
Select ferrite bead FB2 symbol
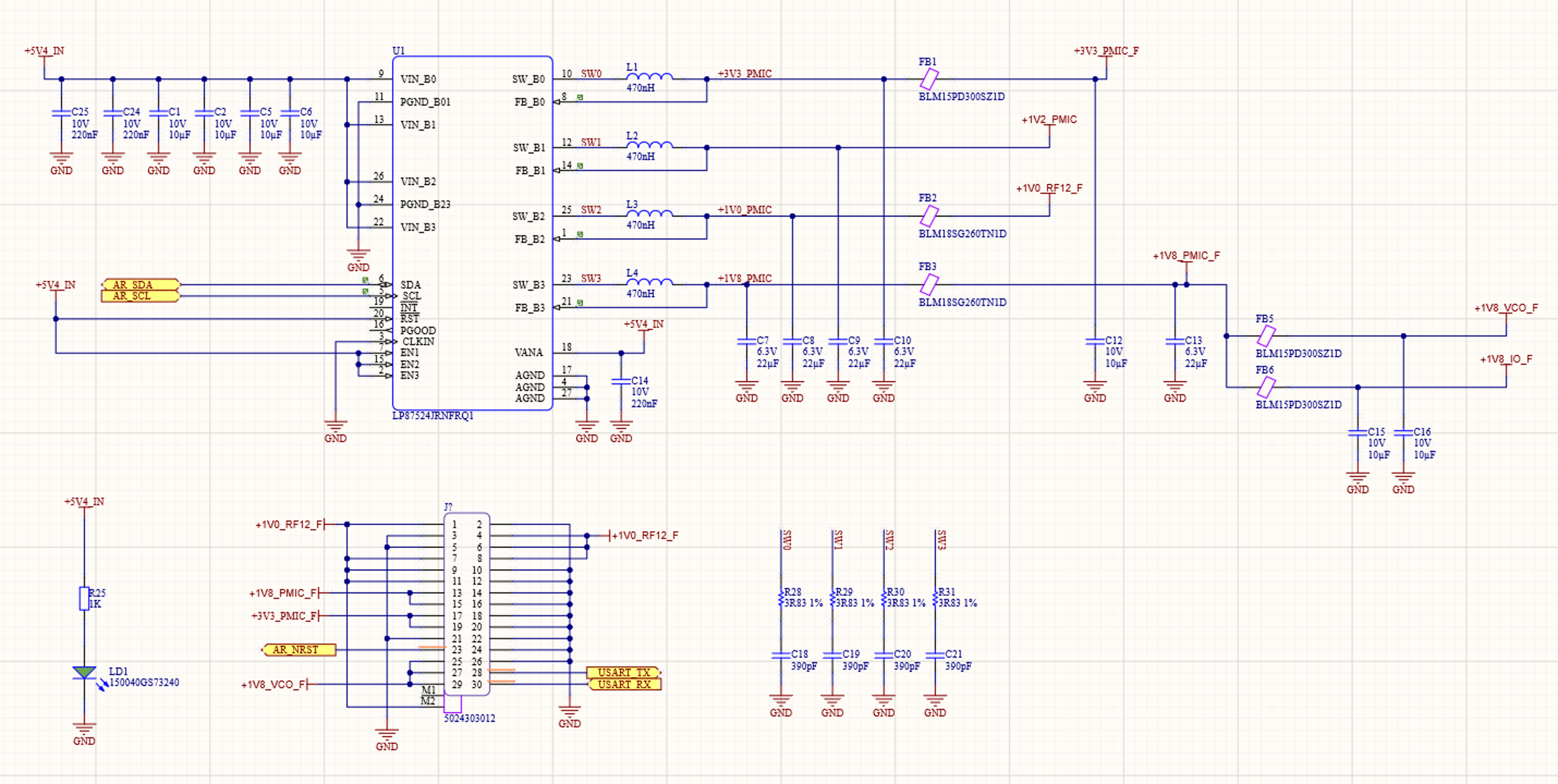point(929,216)
